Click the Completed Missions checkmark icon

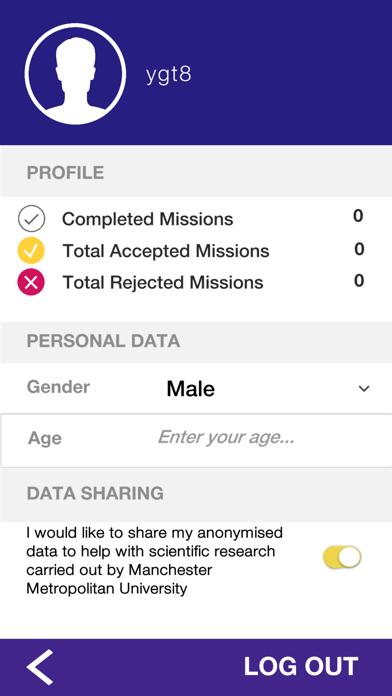click(31, 219)
